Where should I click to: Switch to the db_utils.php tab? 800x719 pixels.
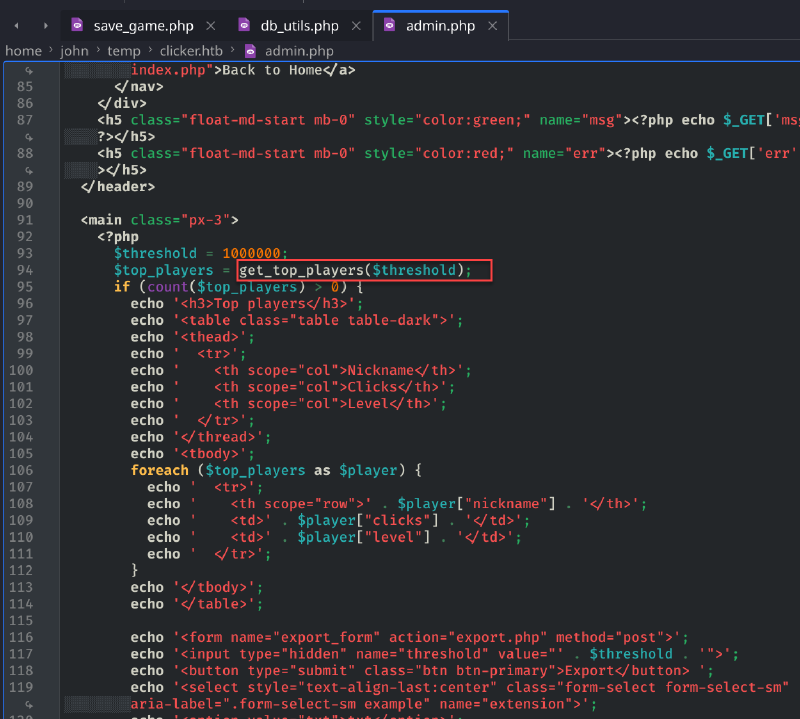299,26
